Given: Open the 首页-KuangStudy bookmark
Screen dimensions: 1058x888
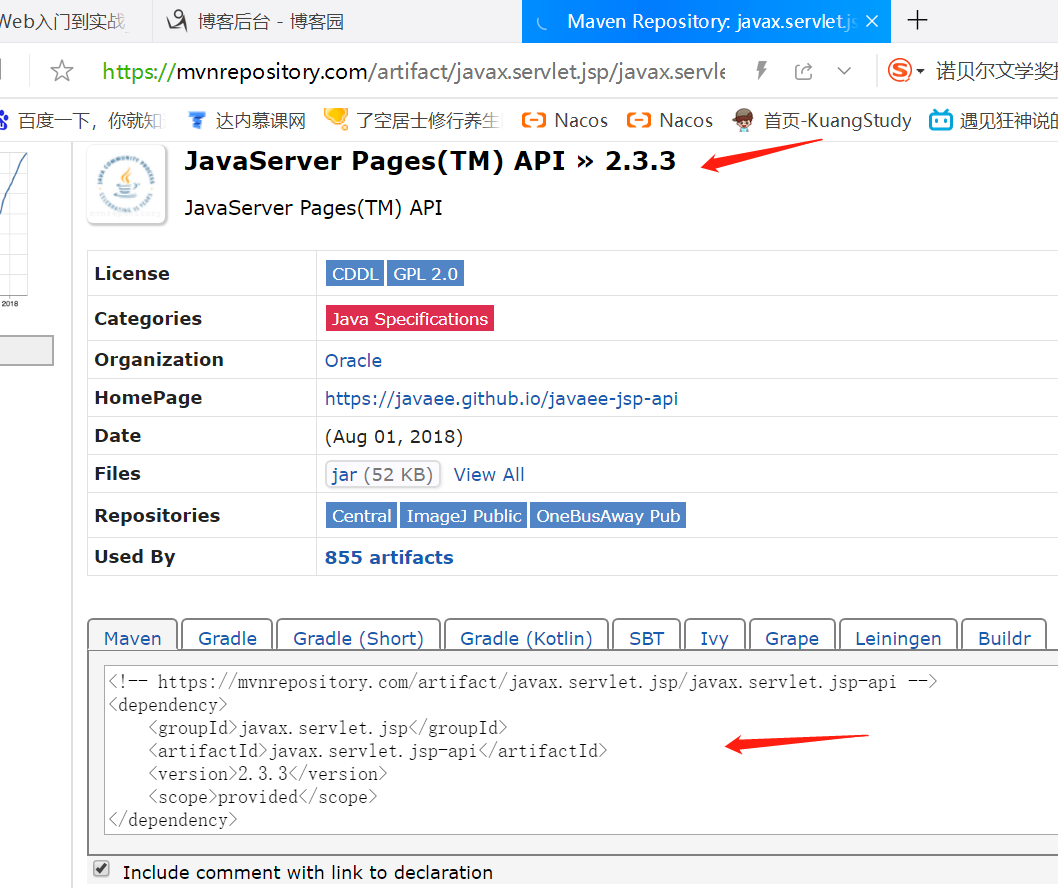Looking at the screenshot, I should point(822,121).
